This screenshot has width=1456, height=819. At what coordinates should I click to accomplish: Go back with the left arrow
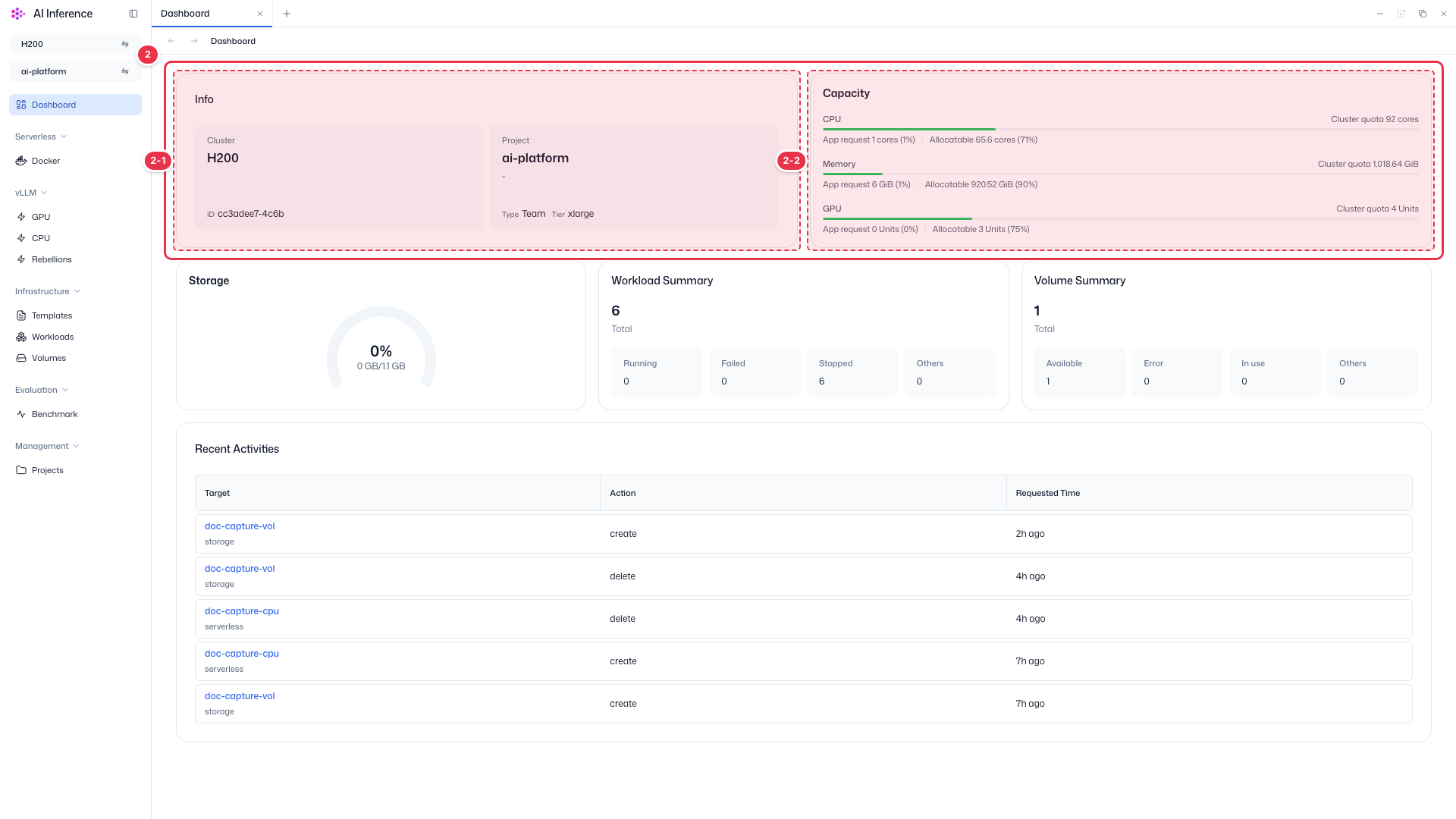pos(171,41)
